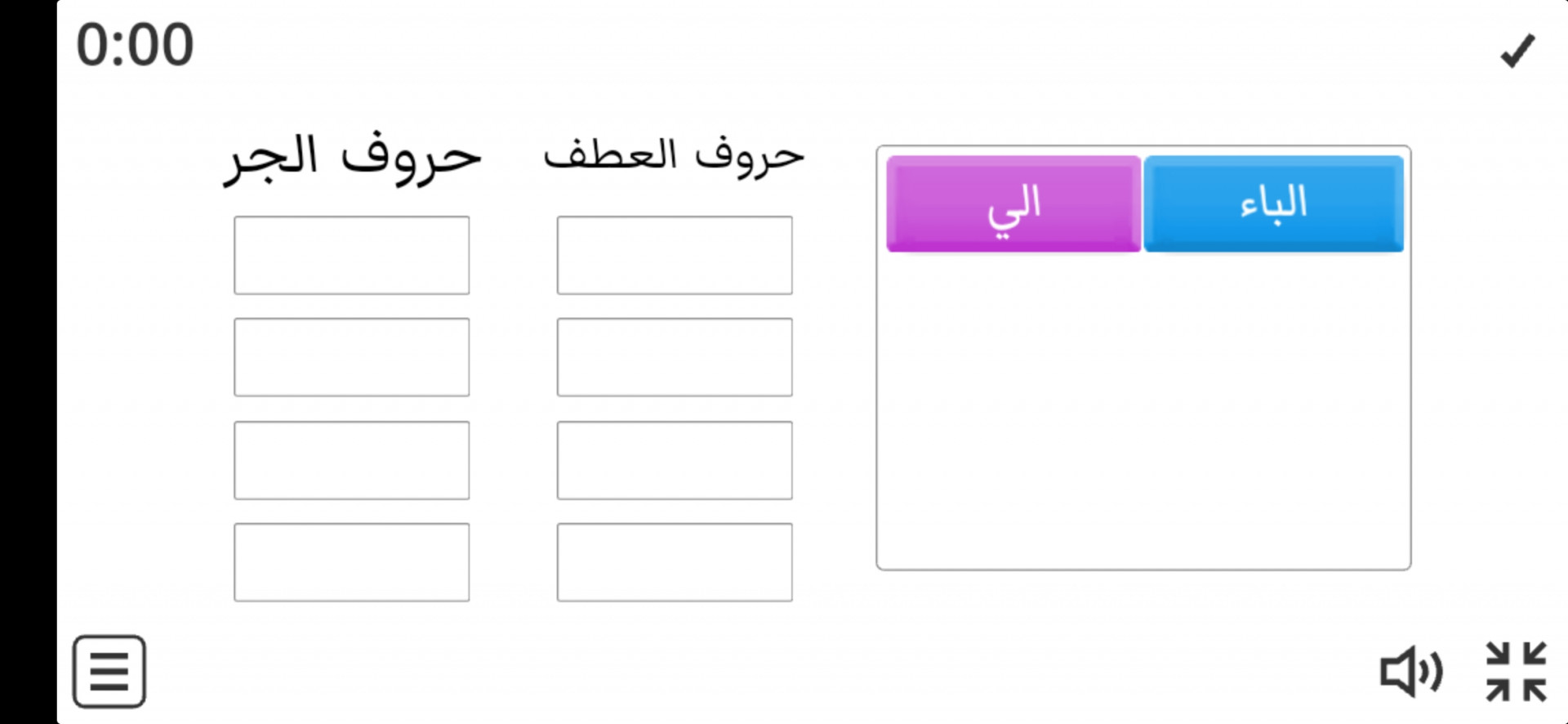Screen dimensions: 1568x724
Task: Click the first empty slot under حروف الجر
Action: (x=352, y=255)
